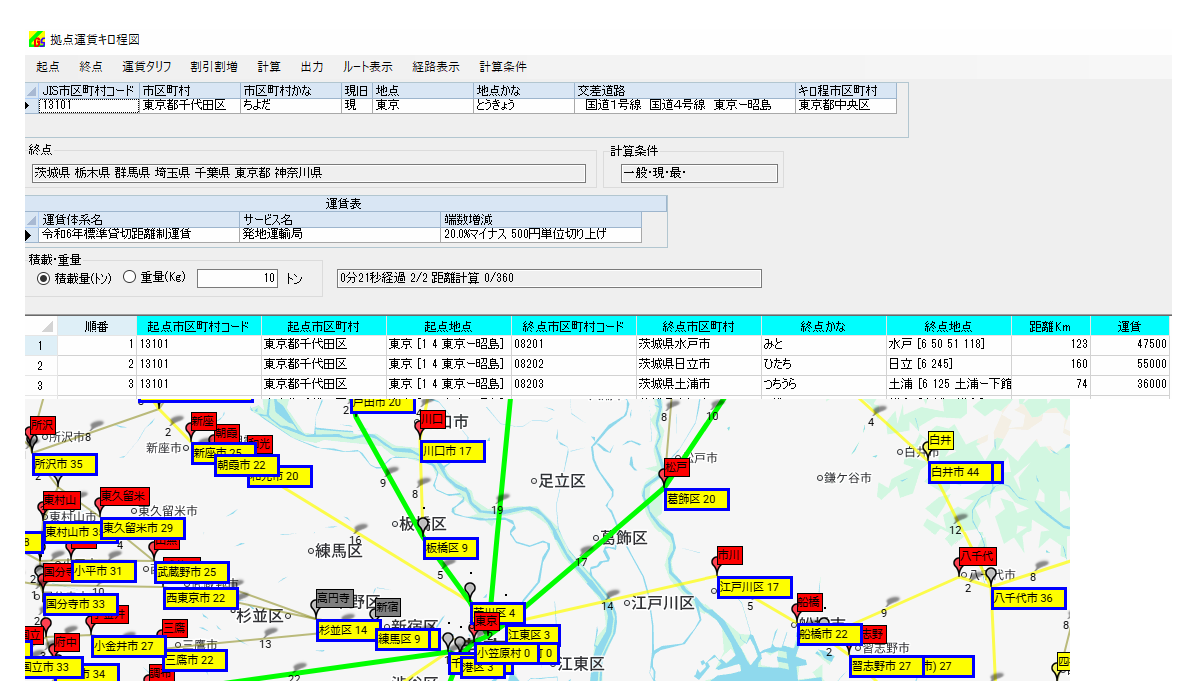The image size is (1201, 685).
Task: Click the load weight input field
Action: click(x=238, y=278)
